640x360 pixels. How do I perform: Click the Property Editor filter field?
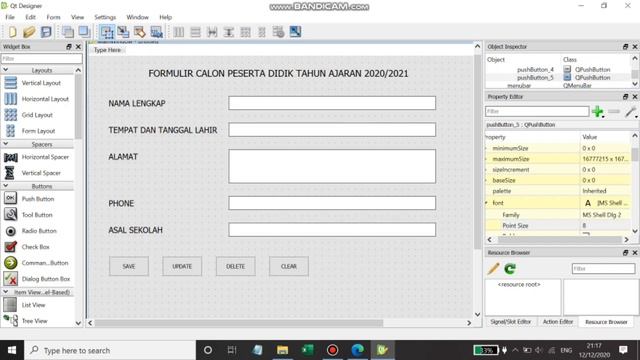[x=537, y=111]
